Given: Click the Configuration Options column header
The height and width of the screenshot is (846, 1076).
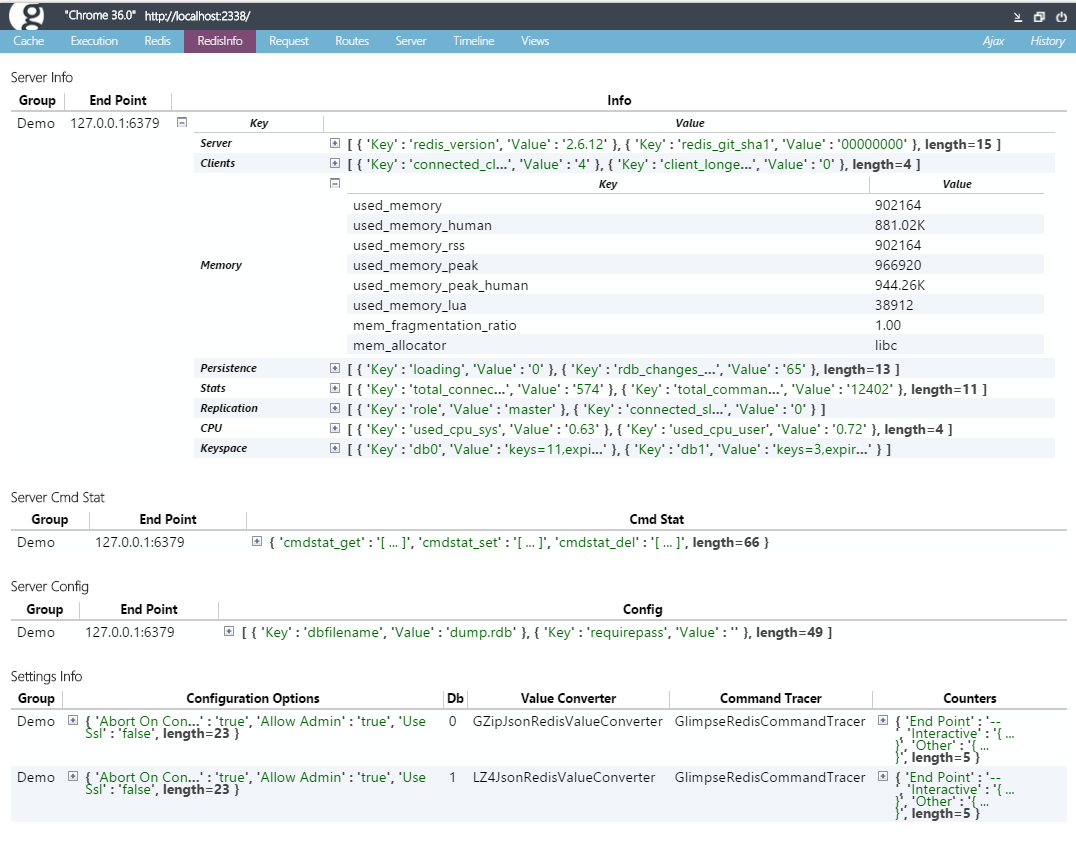Looking at the screenshot, I should pos(253,698).
